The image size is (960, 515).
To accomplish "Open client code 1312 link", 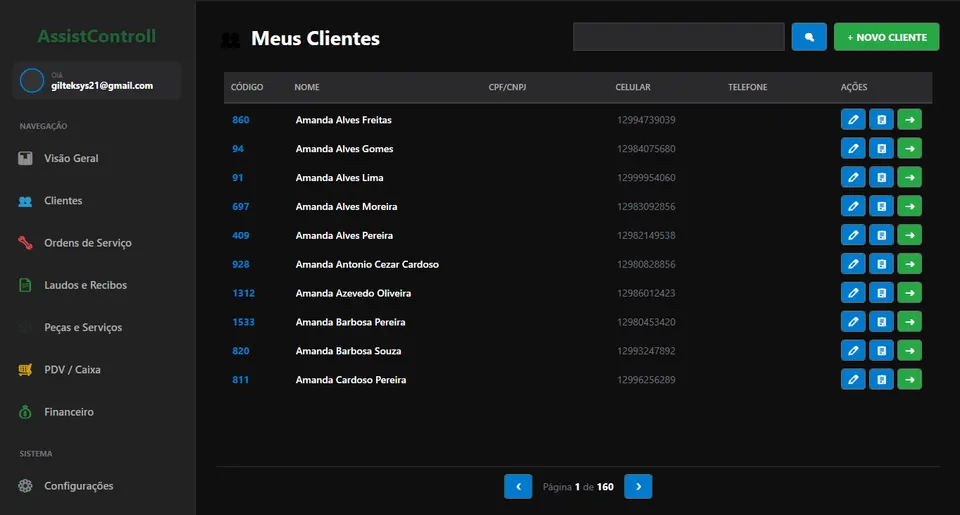I will point(243,293).
